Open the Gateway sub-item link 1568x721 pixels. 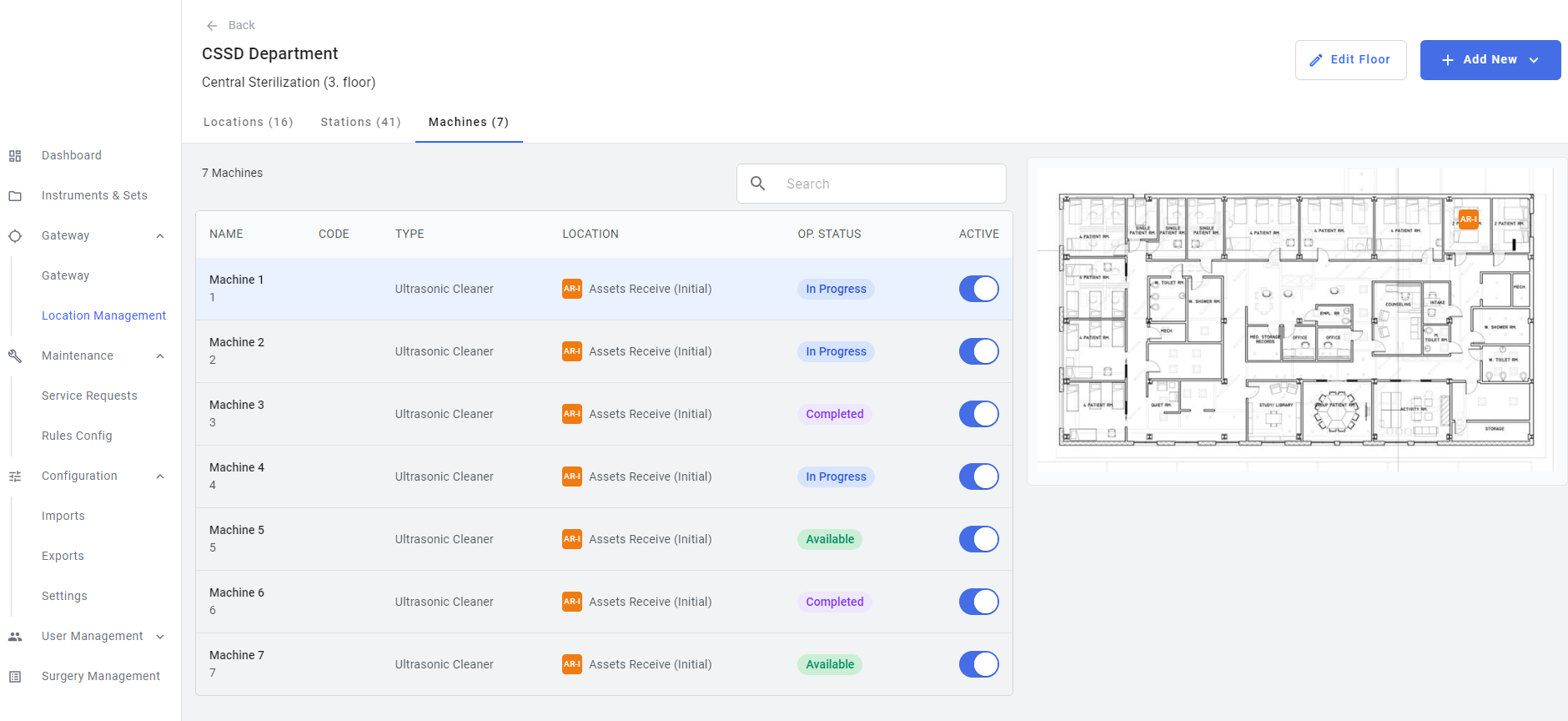(65, 275)
